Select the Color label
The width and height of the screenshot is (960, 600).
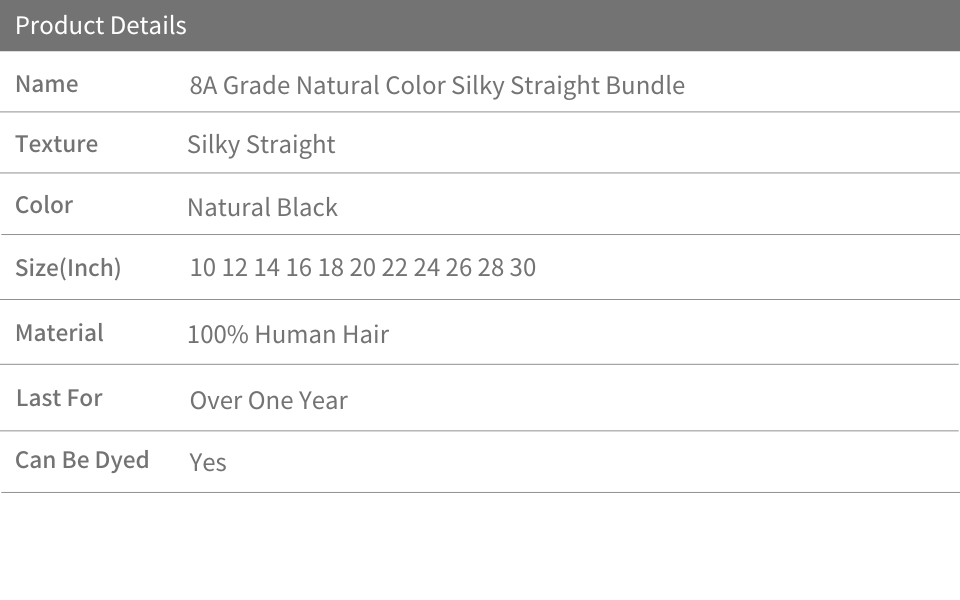coord(44,205)
